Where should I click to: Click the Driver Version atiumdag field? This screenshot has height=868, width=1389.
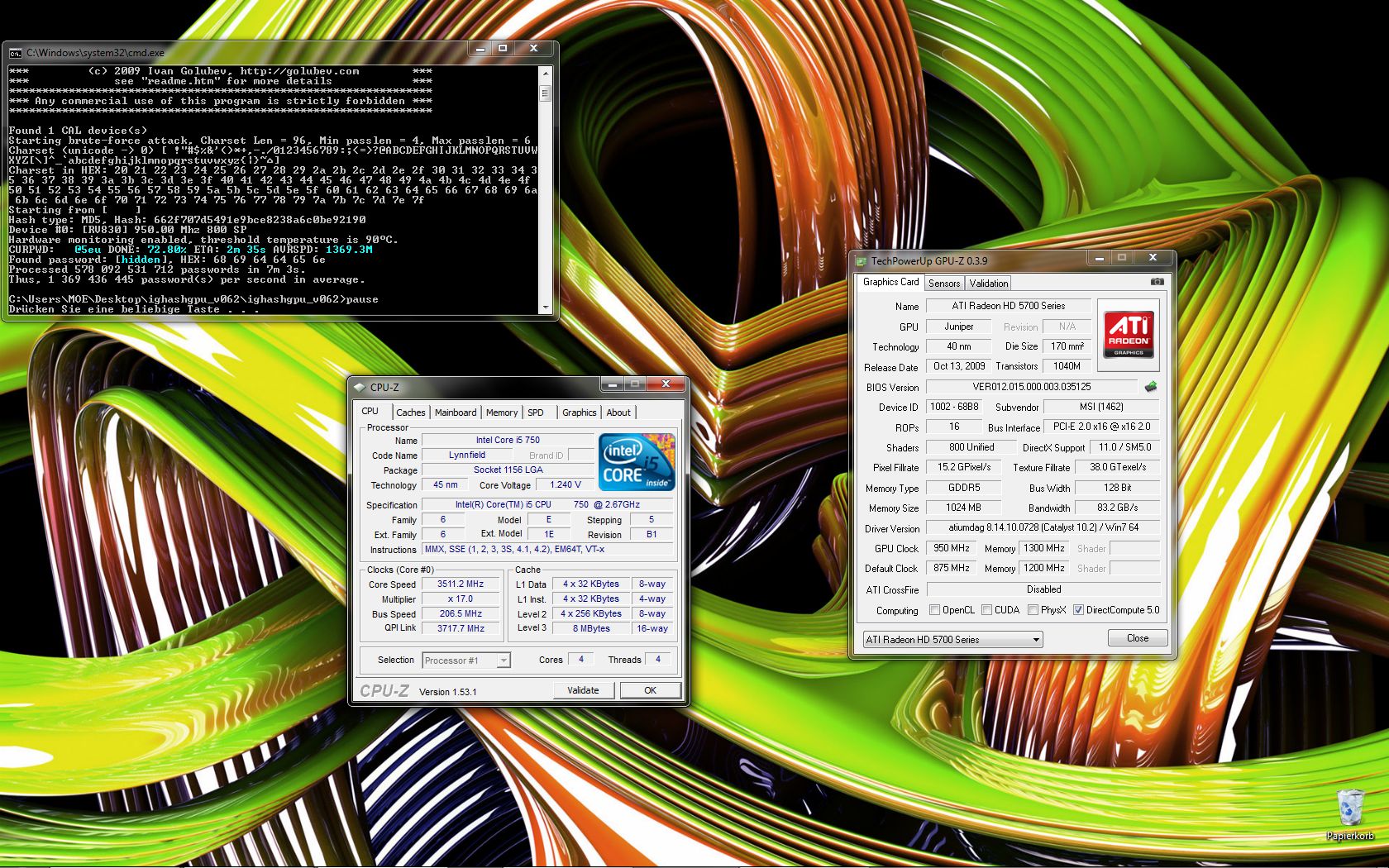pyautogui.click(x=1043, y=527)
